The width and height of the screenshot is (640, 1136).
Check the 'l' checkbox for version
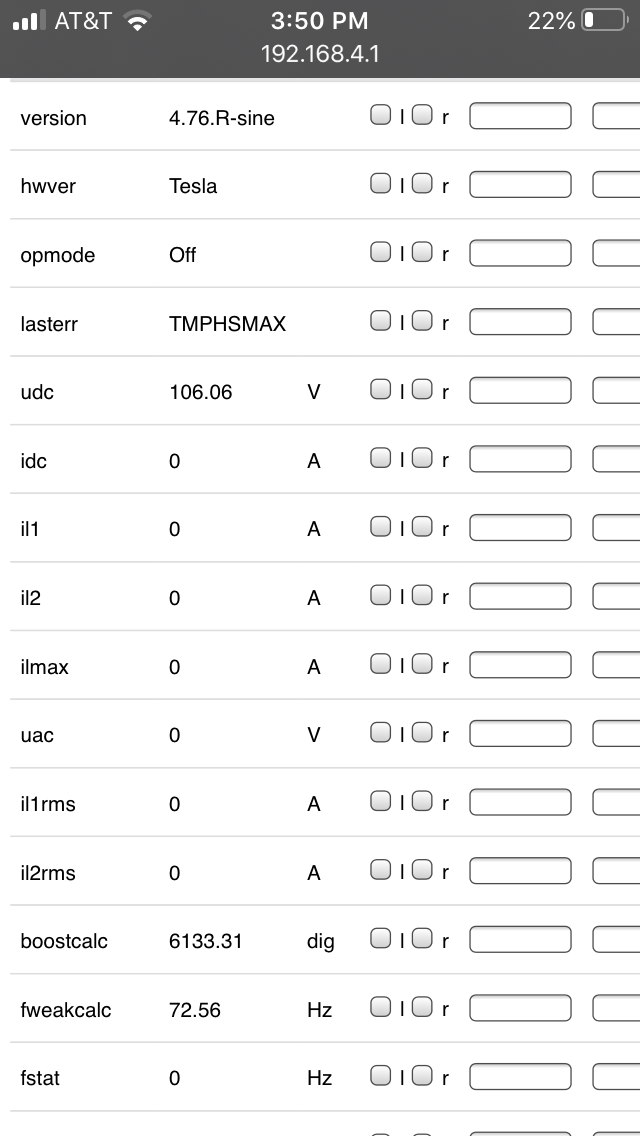coord(380,116)
